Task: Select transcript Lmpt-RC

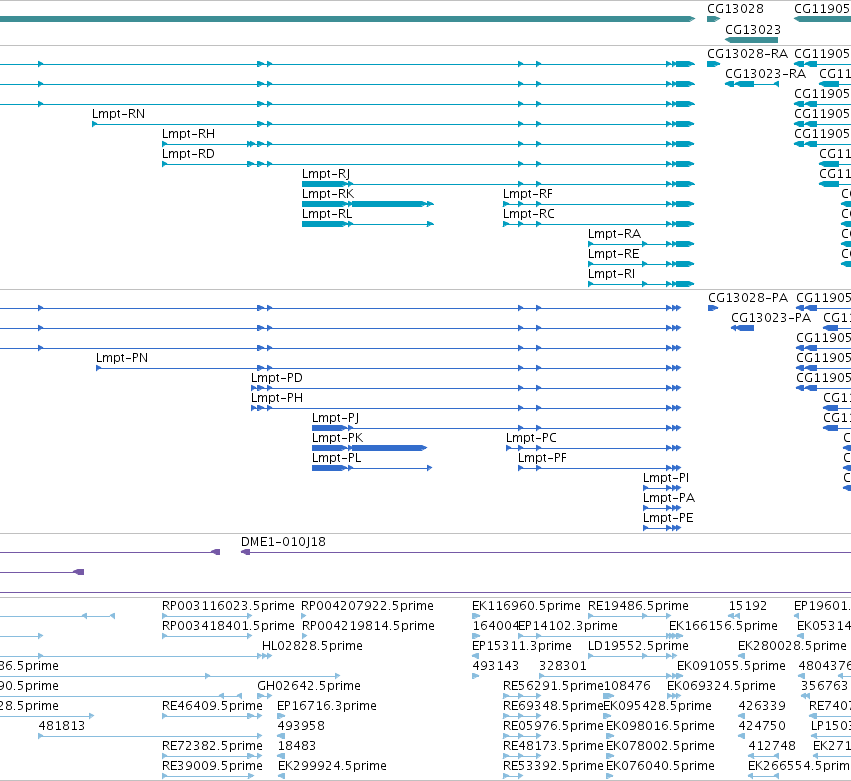Action: tap(529, 214)
